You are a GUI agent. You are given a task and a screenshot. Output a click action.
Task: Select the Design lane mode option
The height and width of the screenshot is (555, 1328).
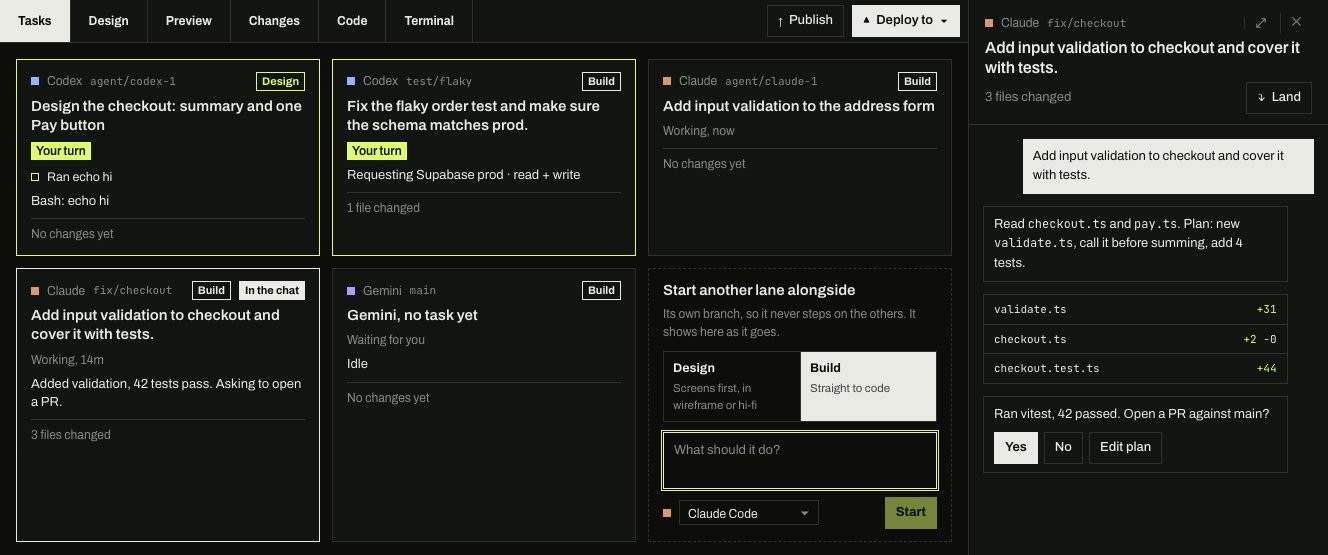(732, 386)
